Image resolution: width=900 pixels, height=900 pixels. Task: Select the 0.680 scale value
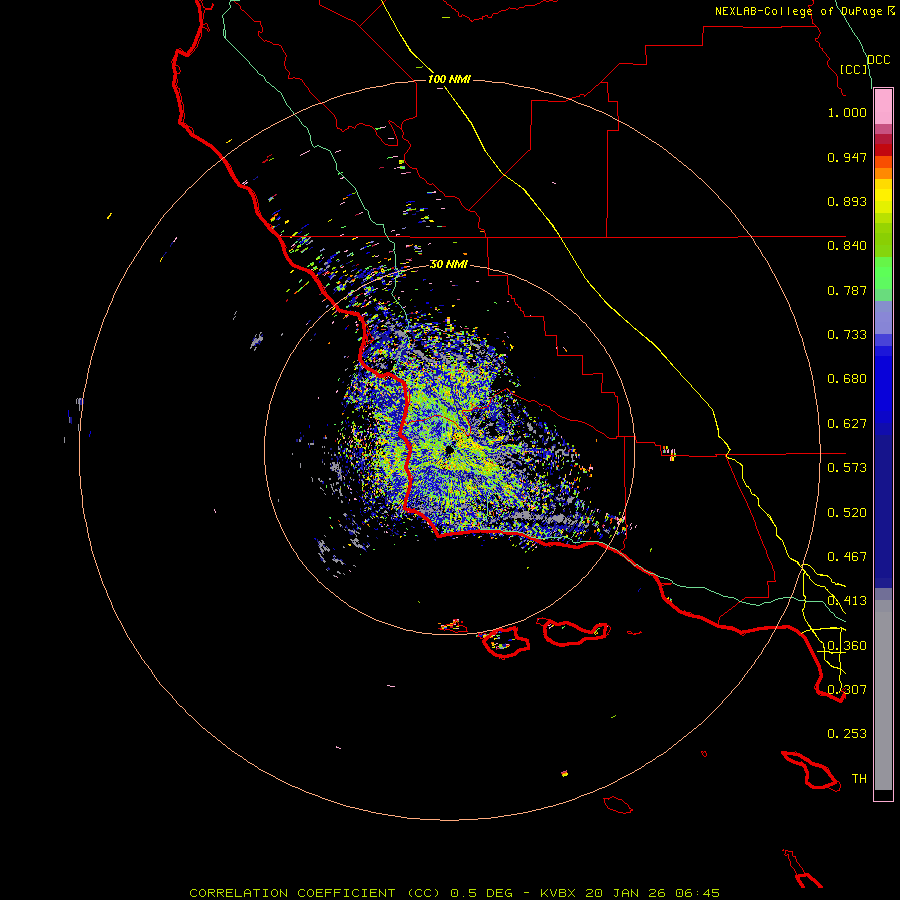847,379
